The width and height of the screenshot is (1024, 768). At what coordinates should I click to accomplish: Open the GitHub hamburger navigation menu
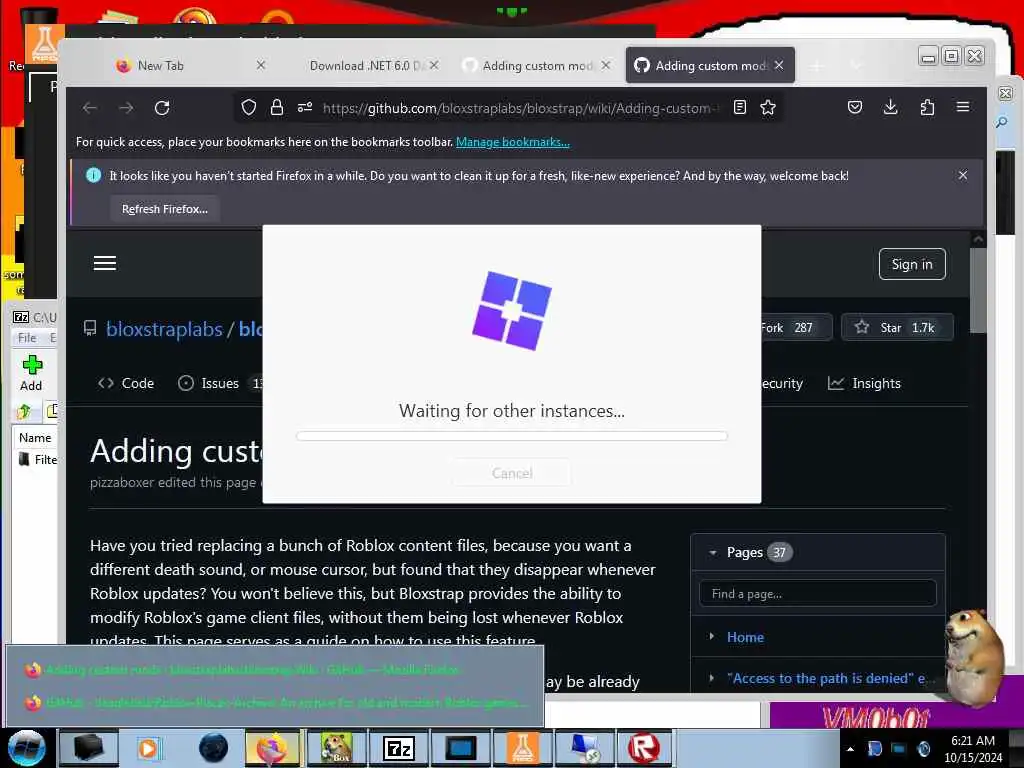click(104, 263)
